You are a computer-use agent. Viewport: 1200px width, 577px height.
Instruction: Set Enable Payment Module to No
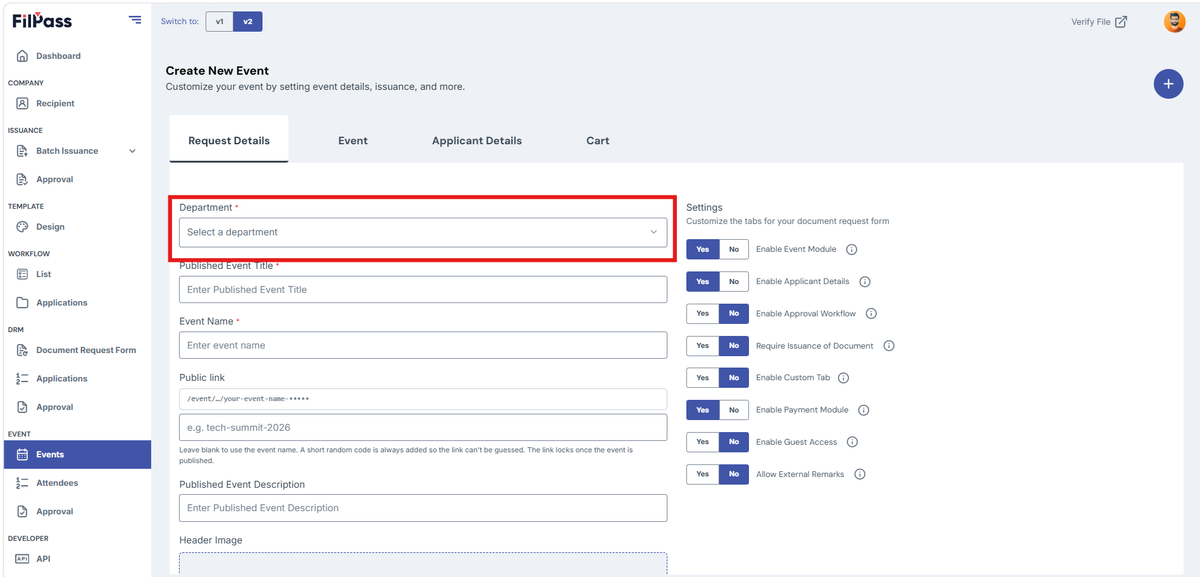[x=734, y=410]
